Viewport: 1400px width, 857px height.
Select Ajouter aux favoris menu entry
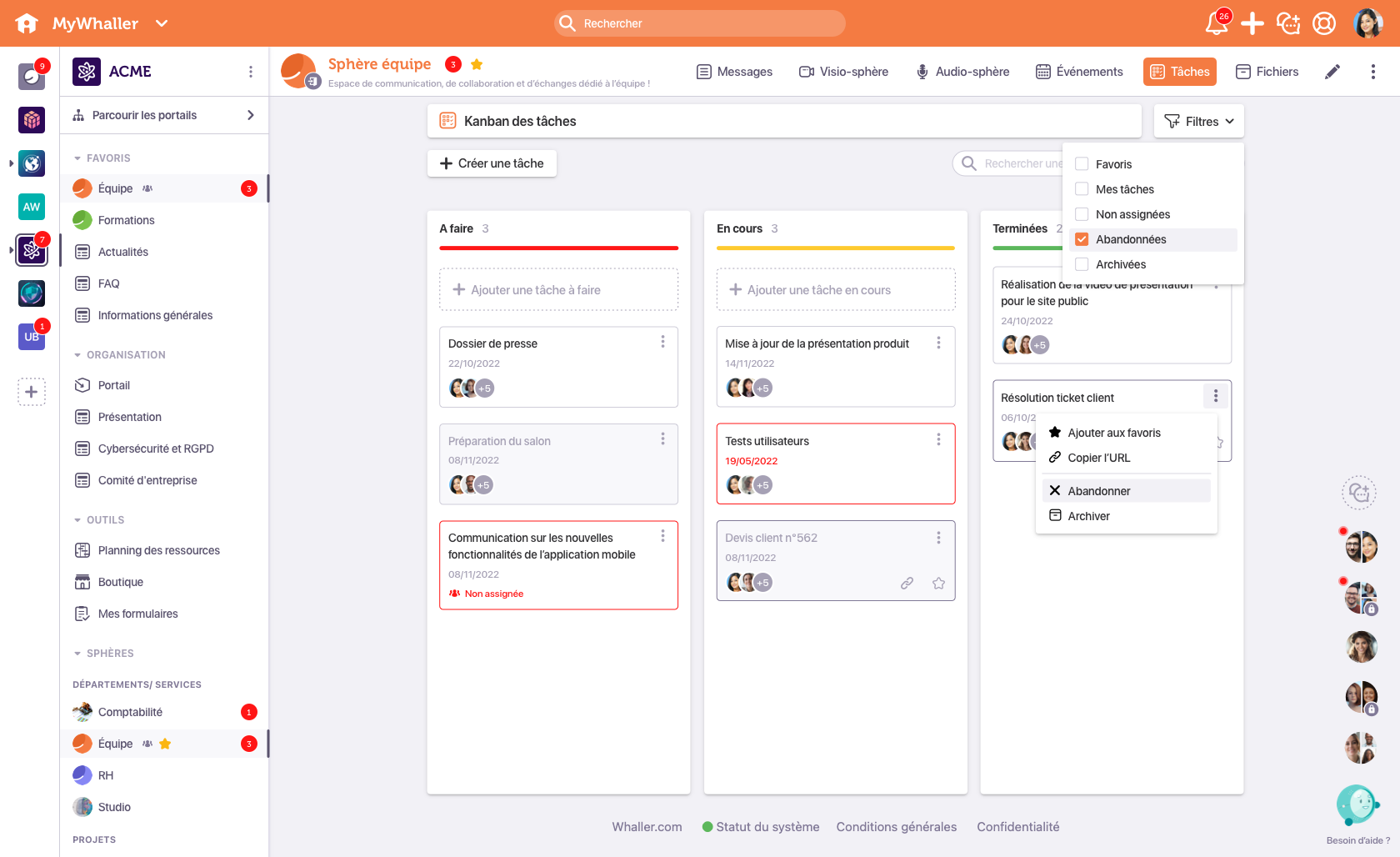pyautogui.click(x=1127, y=433)
